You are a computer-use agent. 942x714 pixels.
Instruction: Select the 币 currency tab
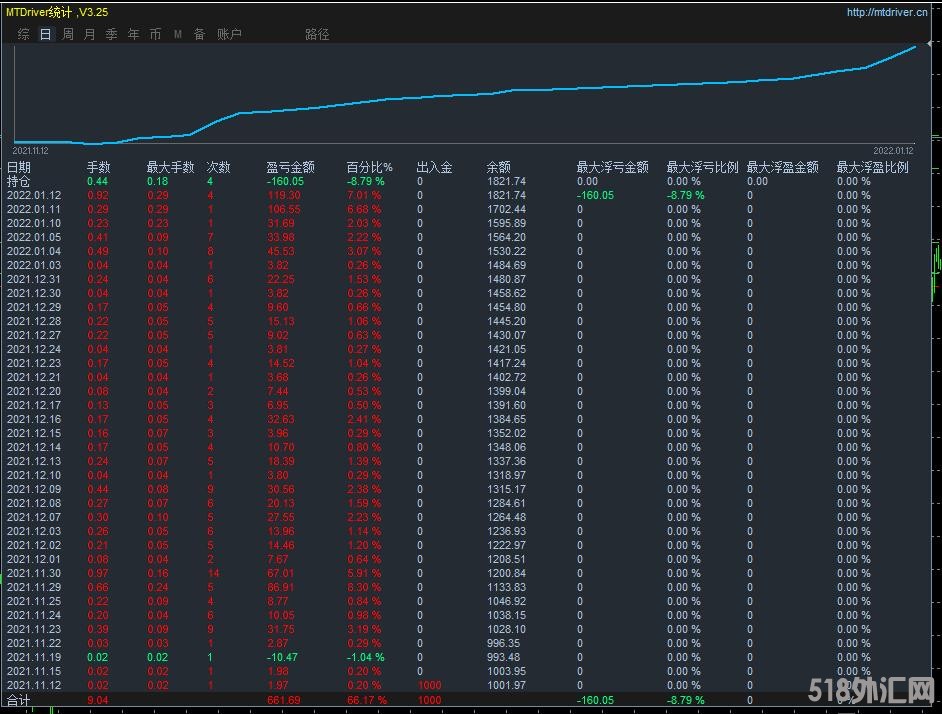[155, 34]
